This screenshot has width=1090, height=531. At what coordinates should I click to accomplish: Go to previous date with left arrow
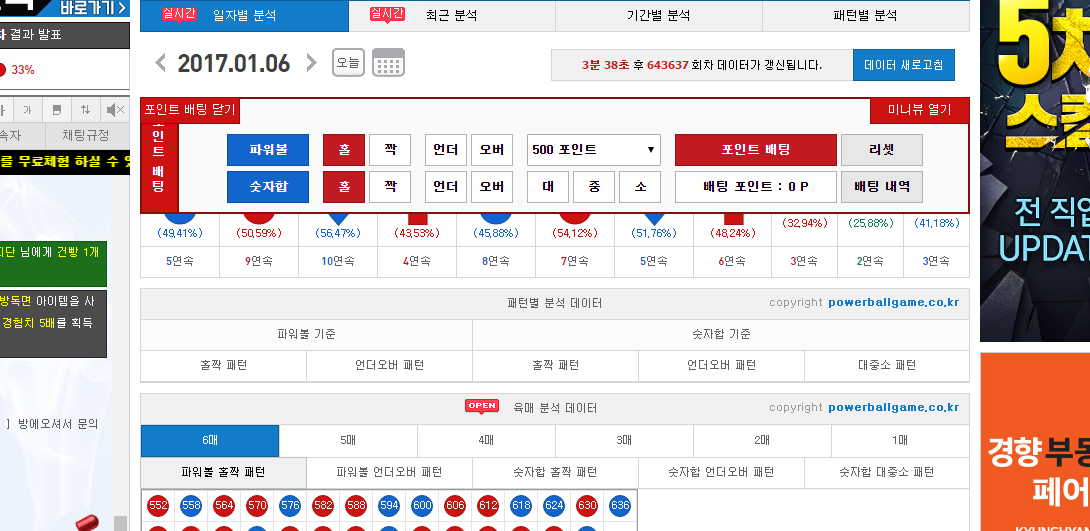point(161,64)
